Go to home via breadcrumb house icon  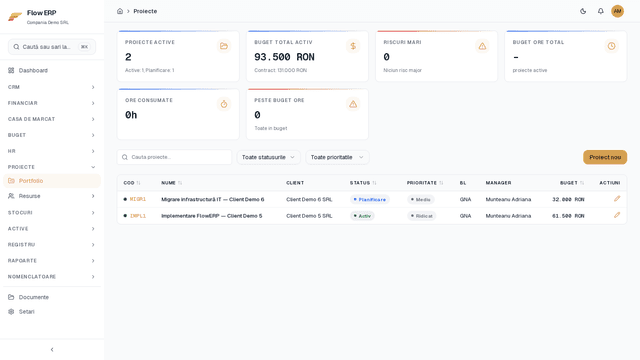tap(120, 11)
